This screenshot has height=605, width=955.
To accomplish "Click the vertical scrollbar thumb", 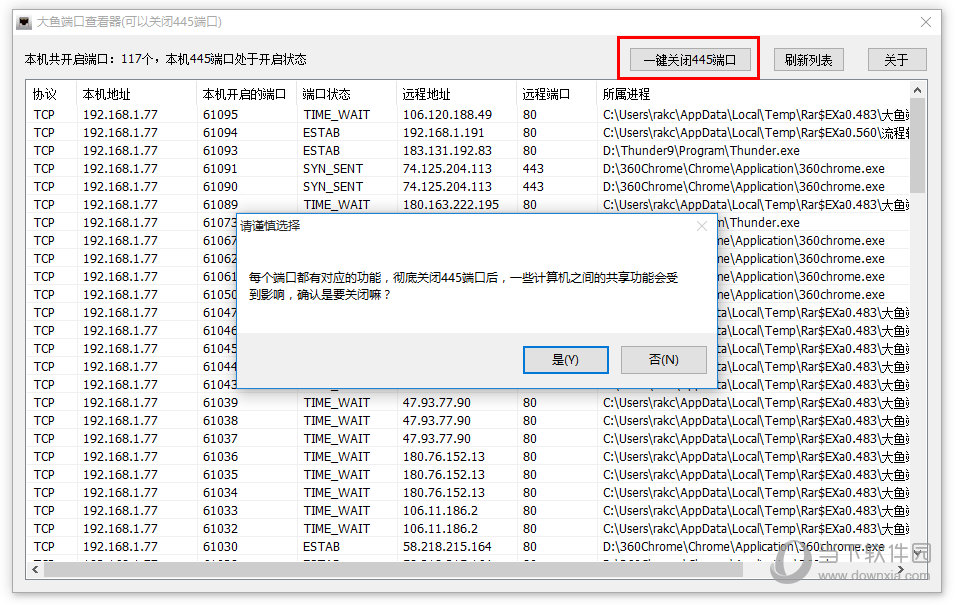I will (x=917, y=146).
